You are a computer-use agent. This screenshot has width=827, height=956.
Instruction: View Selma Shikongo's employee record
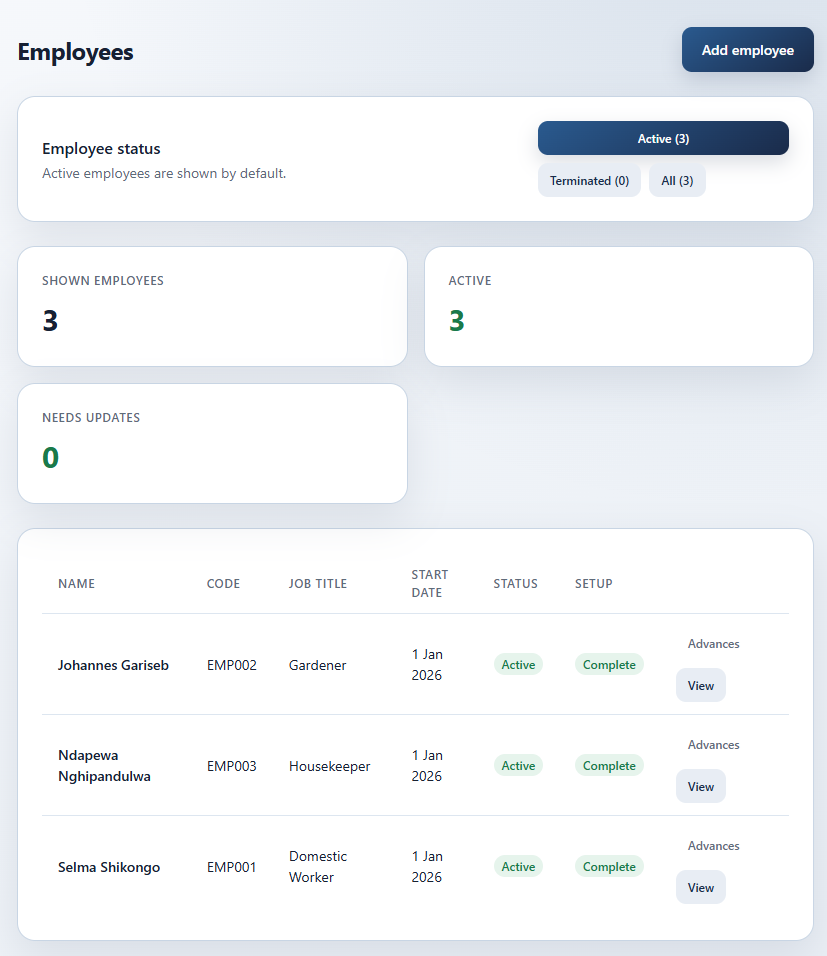(701, 888)
